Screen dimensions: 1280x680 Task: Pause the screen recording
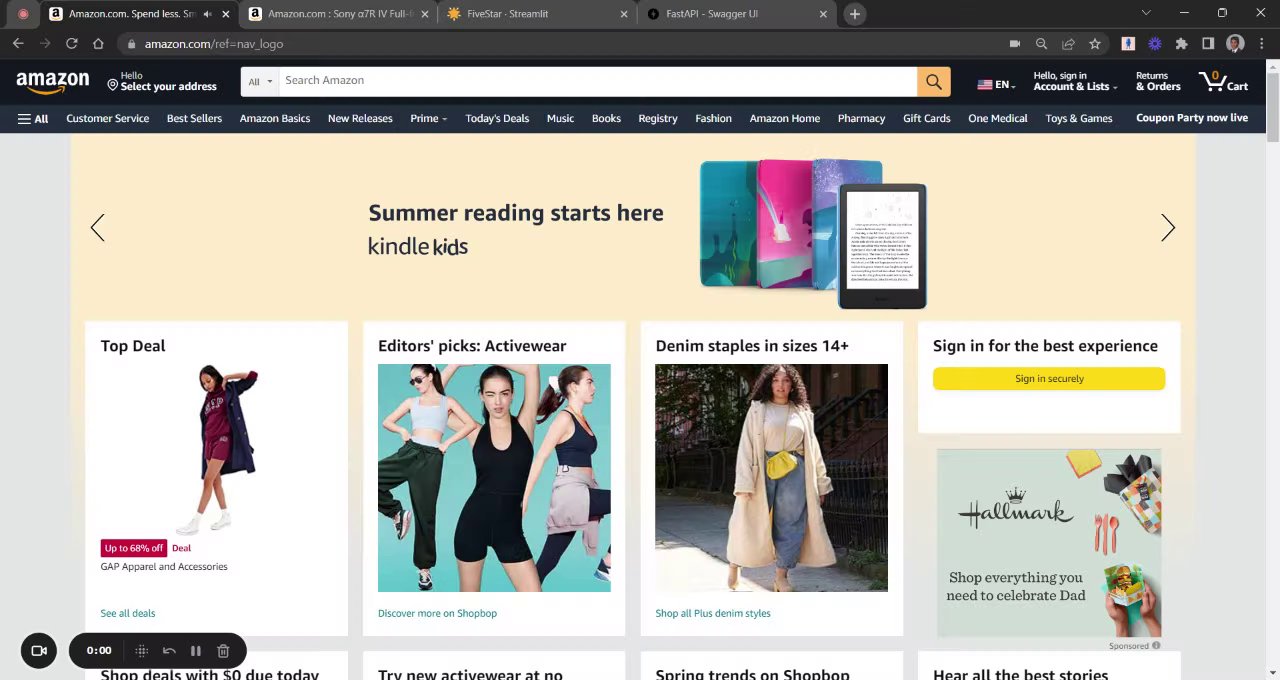tap(196, 651)
